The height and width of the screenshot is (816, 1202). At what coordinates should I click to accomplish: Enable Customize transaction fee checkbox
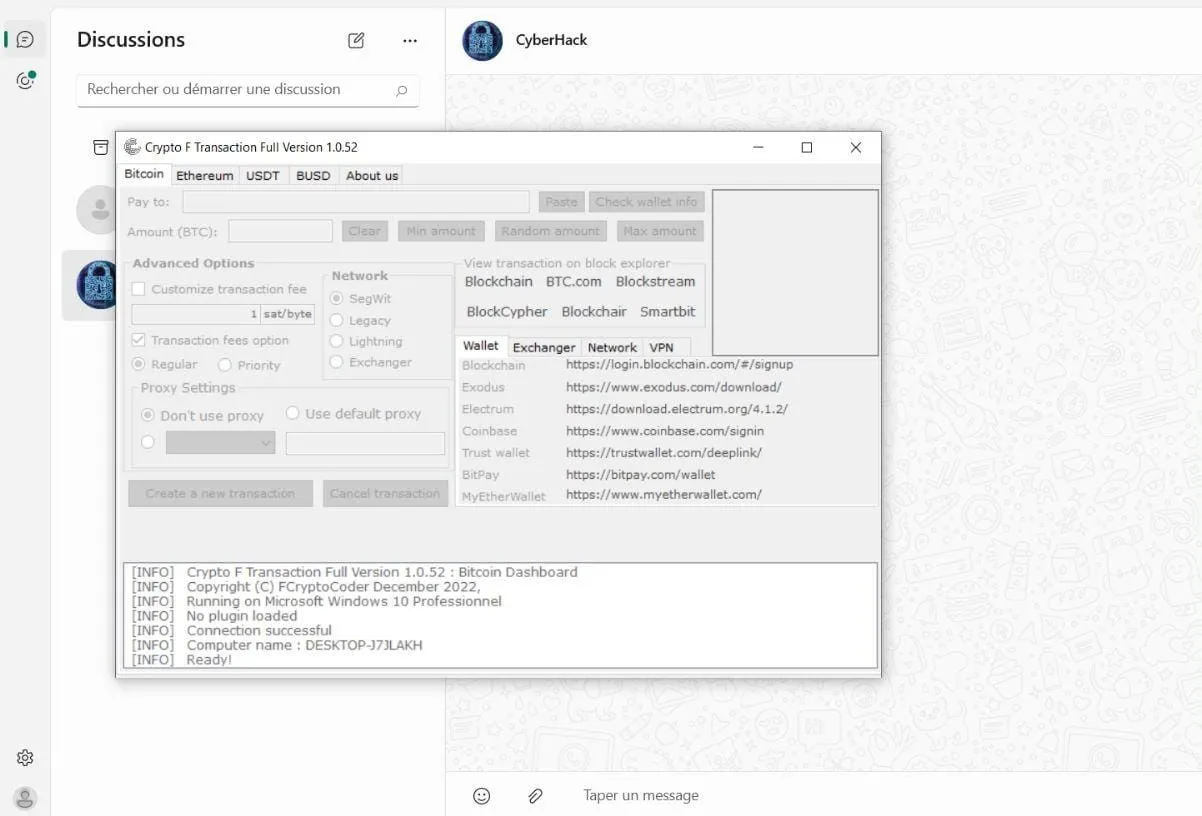tap(139, 289)
